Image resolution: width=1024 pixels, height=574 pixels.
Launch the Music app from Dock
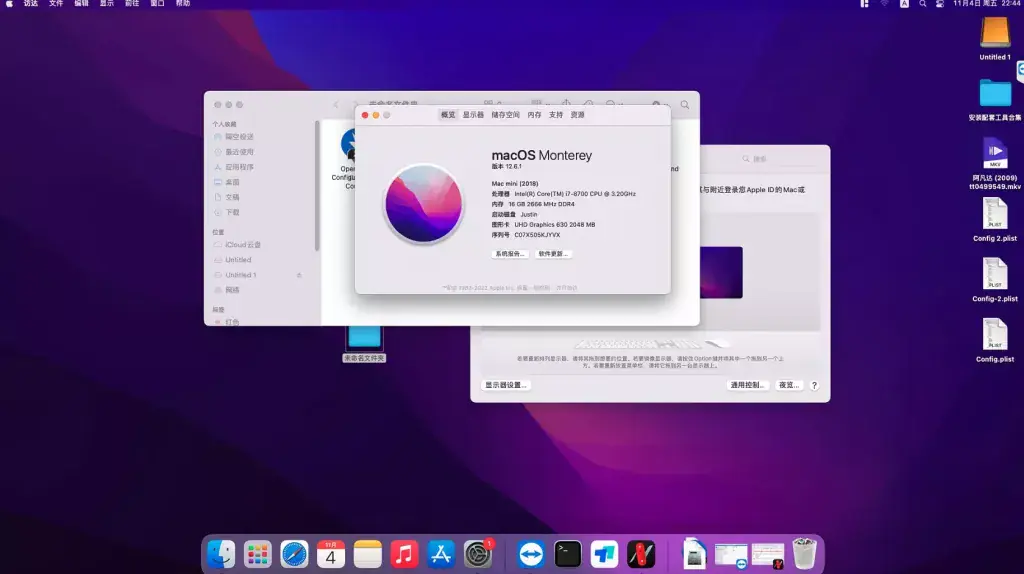tap(404, 554)
